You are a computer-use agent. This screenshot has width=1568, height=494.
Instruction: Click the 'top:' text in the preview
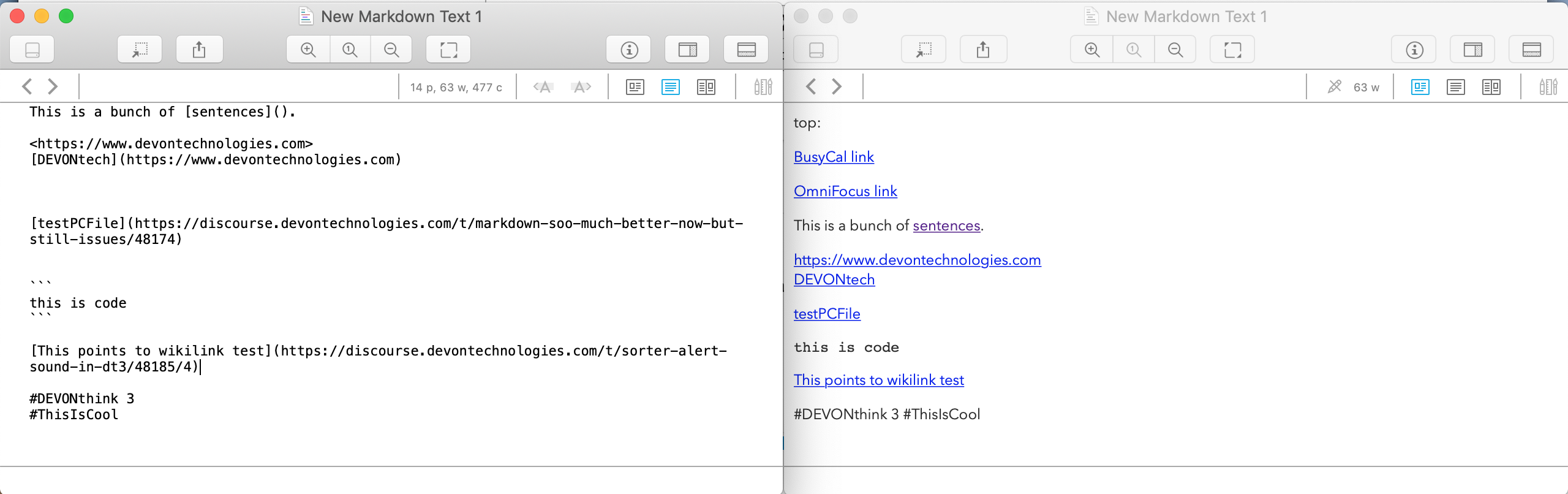807,123
